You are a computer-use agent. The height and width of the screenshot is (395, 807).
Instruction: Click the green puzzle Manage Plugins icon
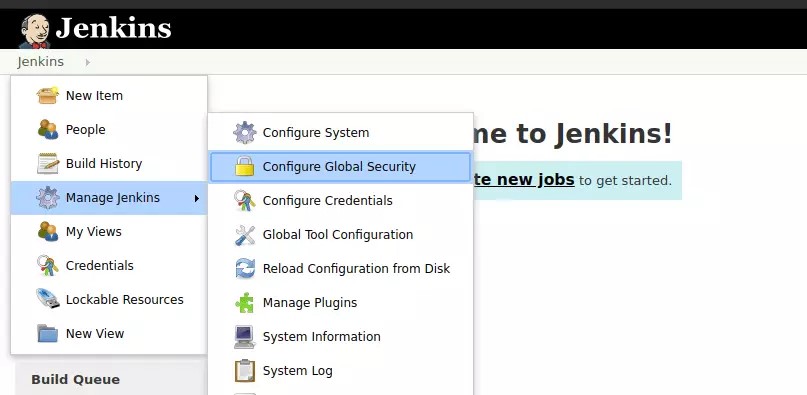click(244, 302)
